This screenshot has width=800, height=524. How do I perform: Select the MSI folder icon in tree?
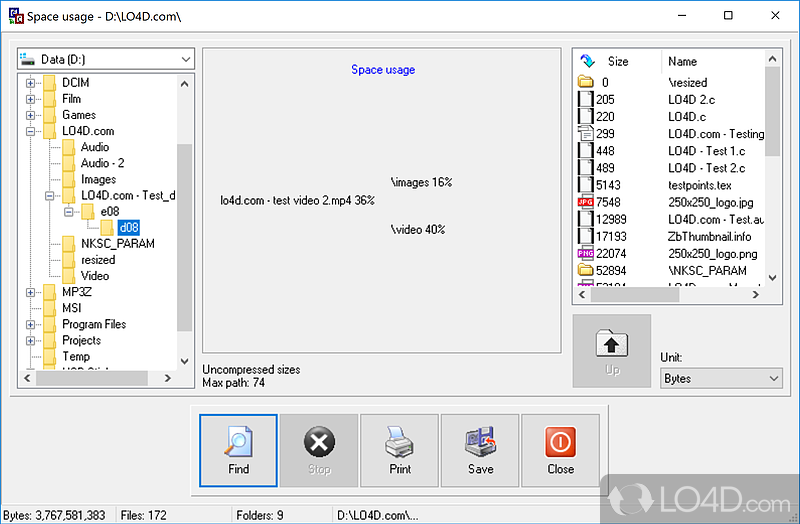[49, 308]
